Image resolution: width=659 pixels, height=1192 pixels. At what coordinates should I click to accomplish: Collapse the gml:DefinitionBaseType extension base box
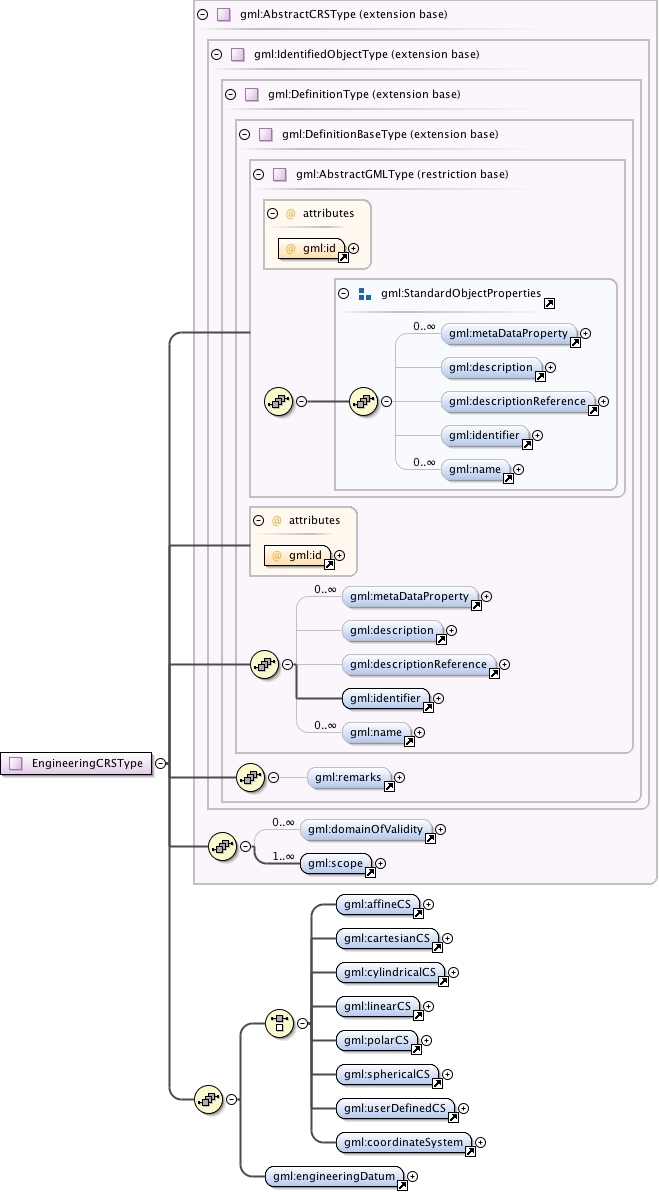(244, 135)
